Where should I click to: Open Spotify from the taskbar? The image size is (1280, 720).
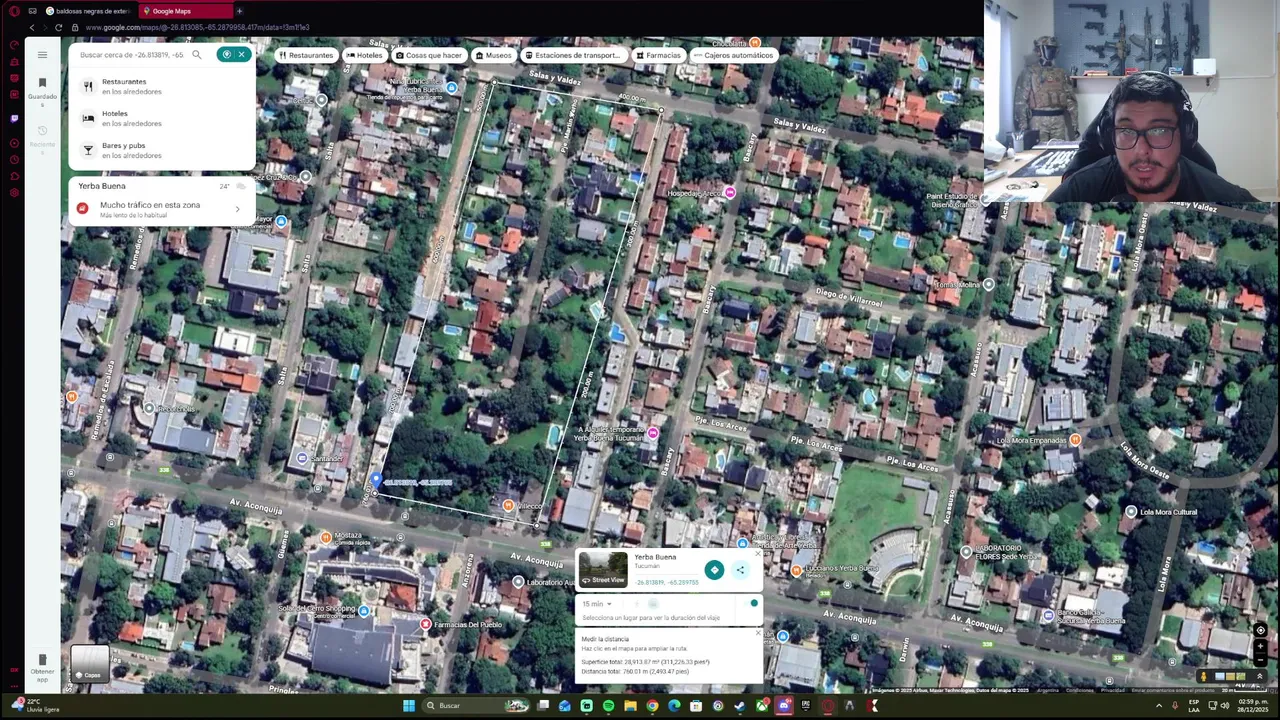(608, 706)
